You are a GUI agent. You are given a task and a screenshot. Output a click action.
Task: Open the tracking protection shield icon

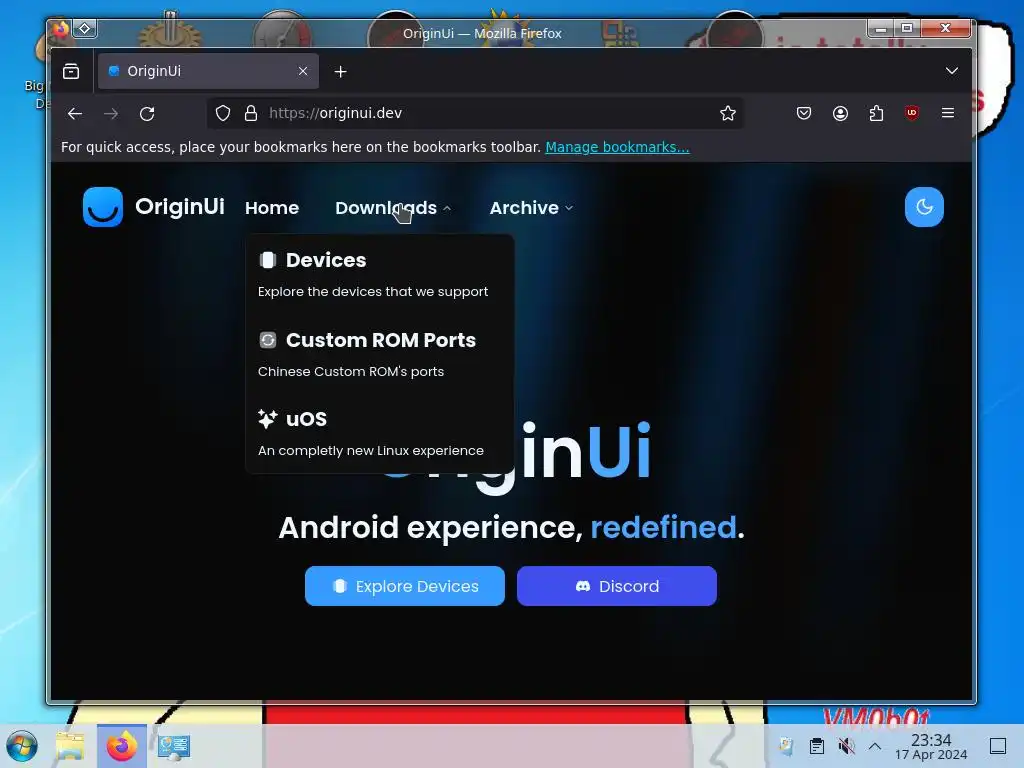tap(223, 113)
